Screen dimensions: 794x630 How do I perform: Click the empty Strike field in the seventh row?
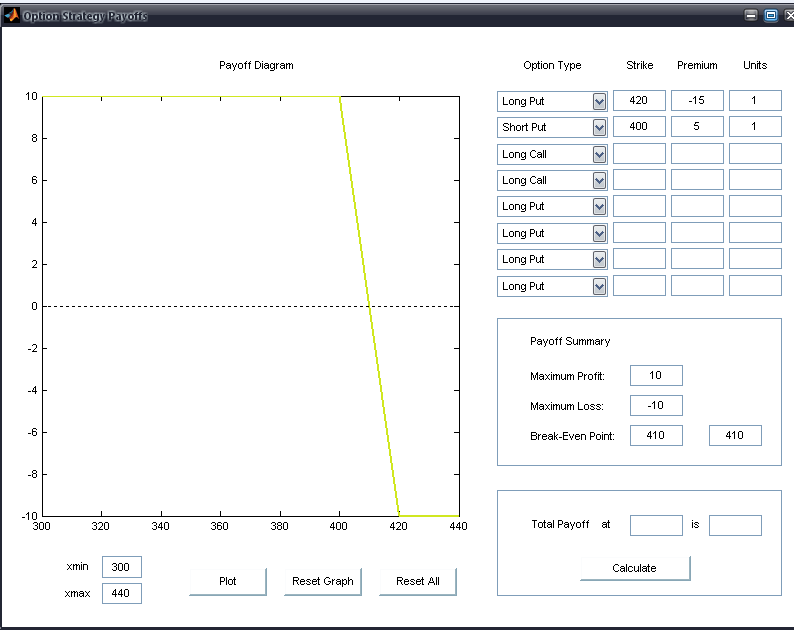coord(639,258)
